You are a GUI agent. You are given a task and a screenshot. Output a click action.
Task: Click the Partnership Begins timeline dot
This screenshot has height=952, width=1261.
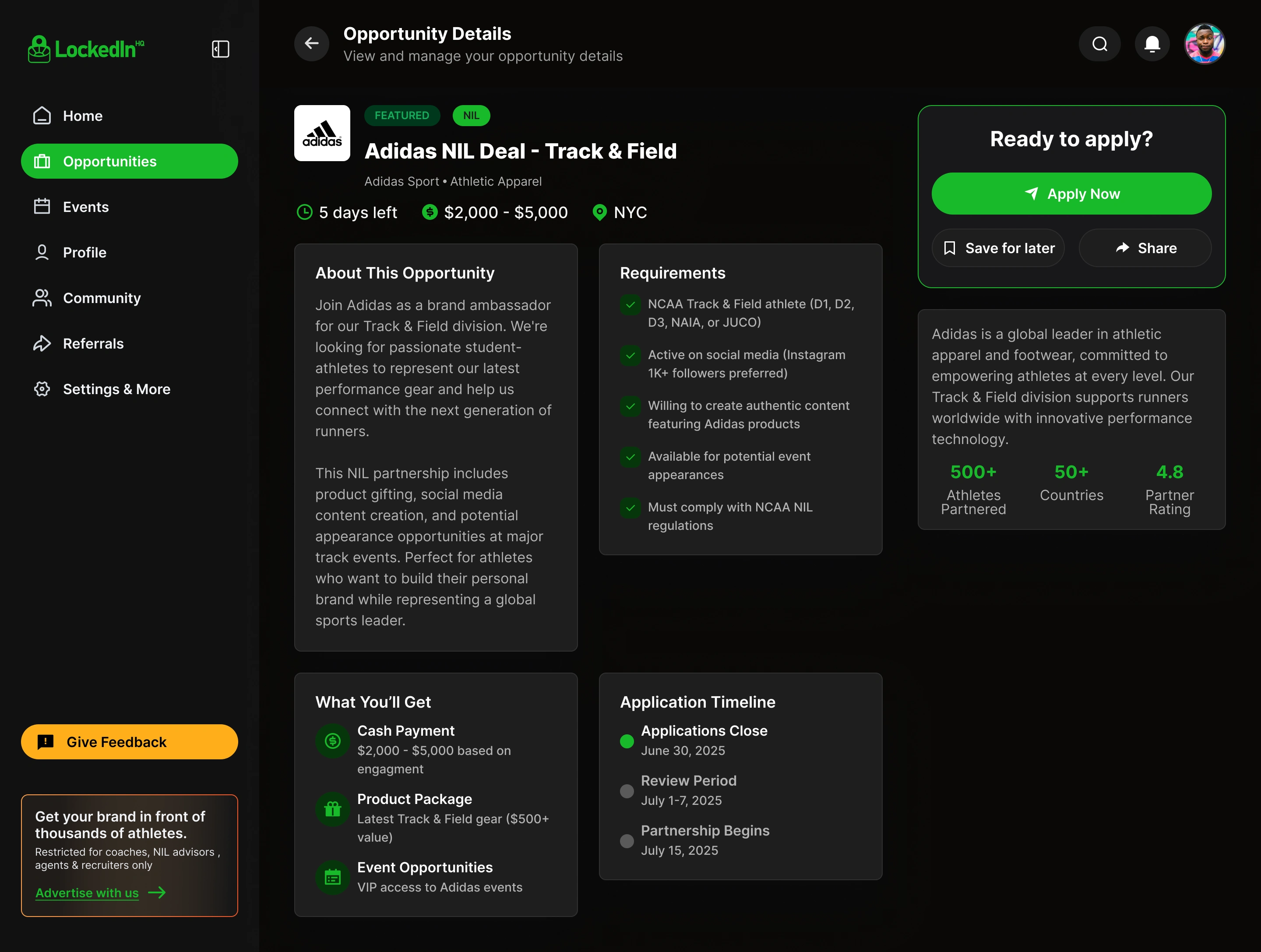coord(627,841)
